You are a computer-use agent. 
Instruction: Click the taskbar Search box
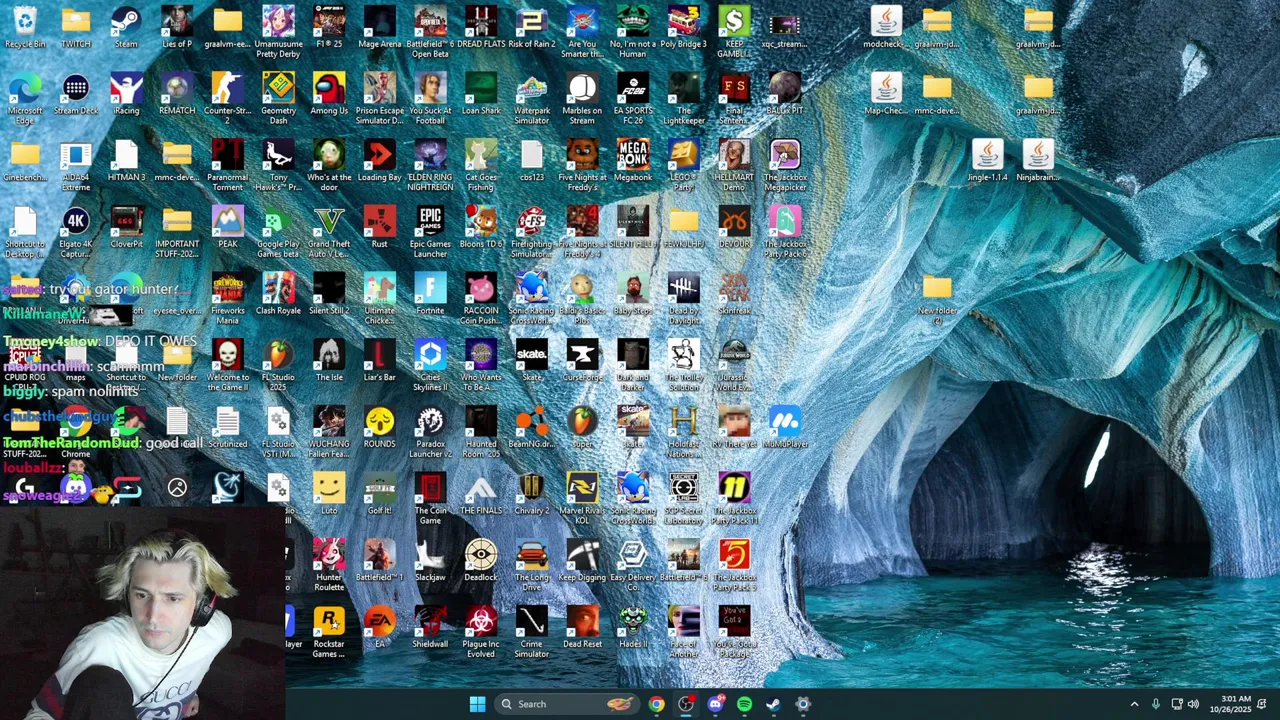pos(566,704)
